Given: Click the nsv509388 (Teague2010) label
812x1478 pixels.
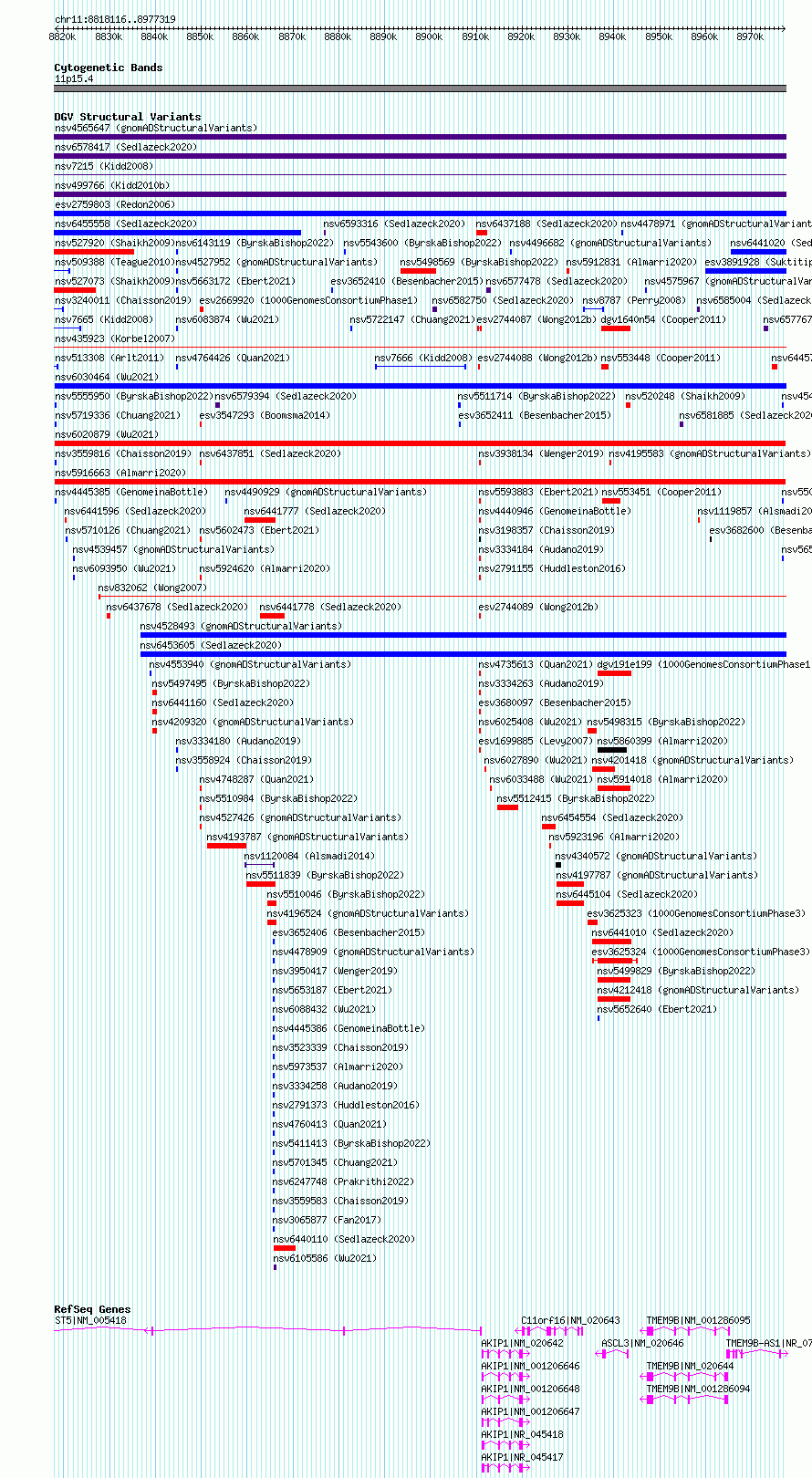Looking at the screenshot, I should coord(113,262).
